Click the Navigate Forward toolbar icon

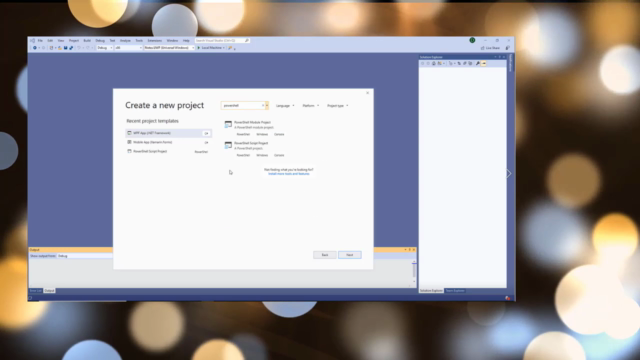(x=43, y=48)
